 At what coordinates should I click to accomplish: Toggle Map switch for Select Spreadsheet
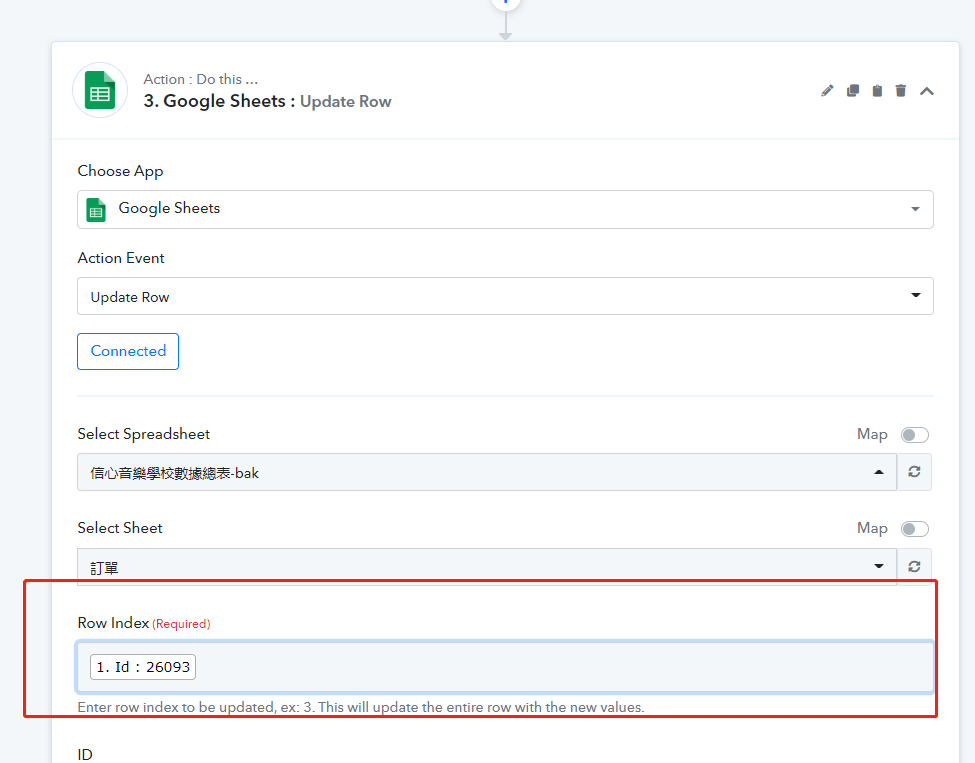pyautogui.click(x=915, y=435)
